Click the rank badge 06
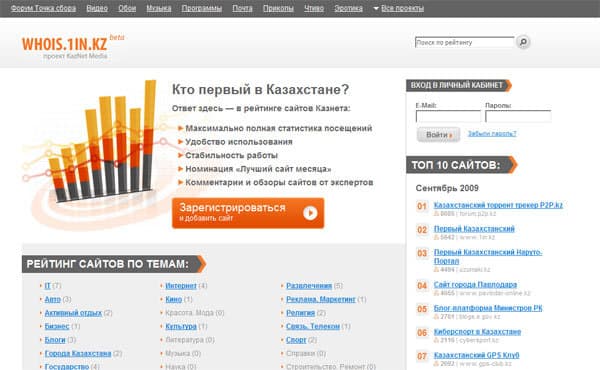The image size is (600, 370). tap(422, 333)
